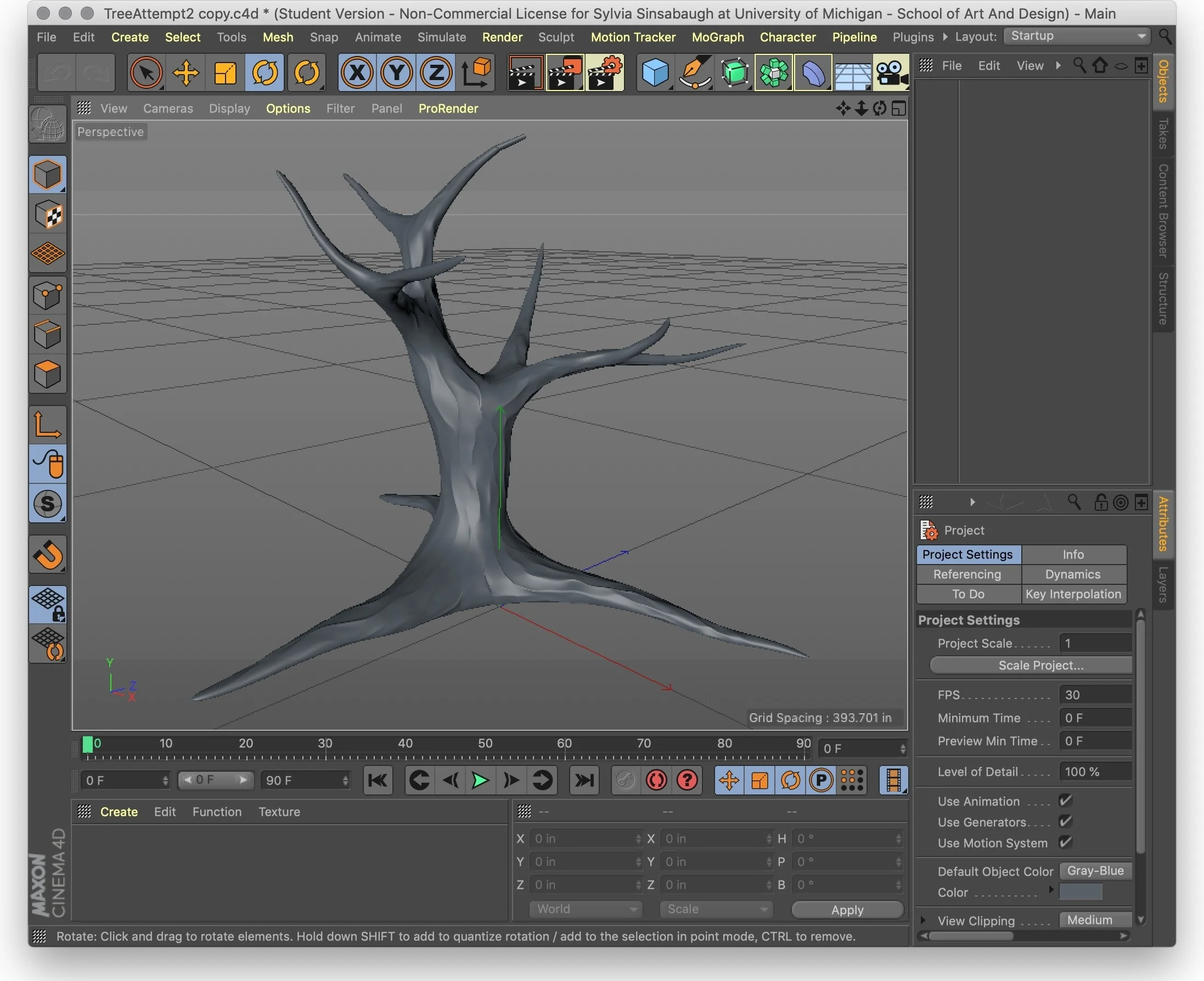Open Default Object Color Gray-Blue dropdown

click(1095, 871)
